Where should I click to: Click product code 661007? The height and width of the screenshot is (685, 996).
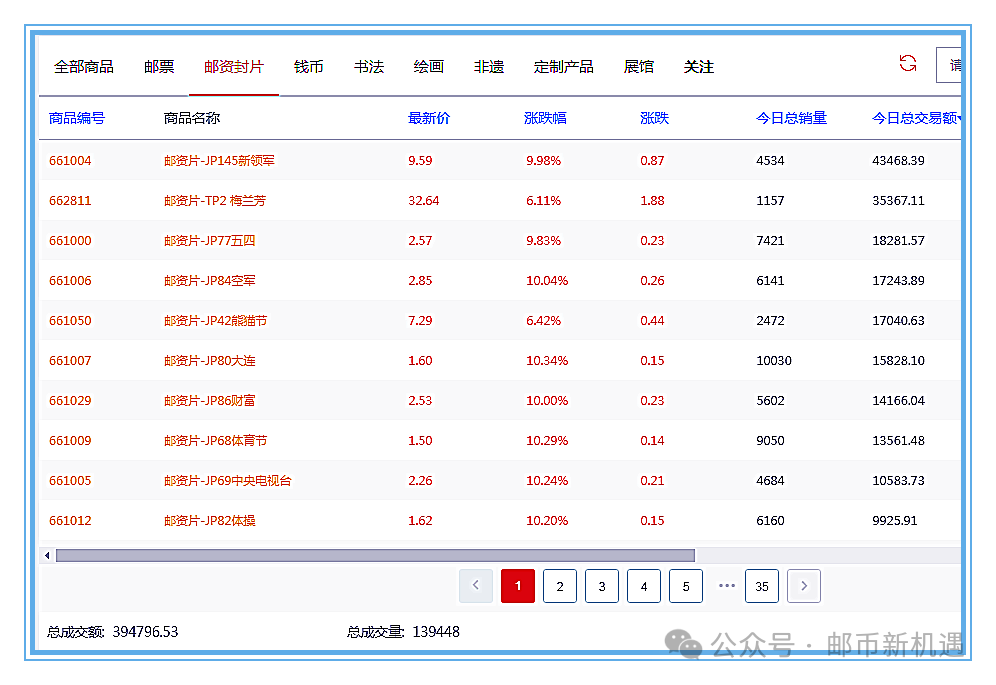point(70,361)
